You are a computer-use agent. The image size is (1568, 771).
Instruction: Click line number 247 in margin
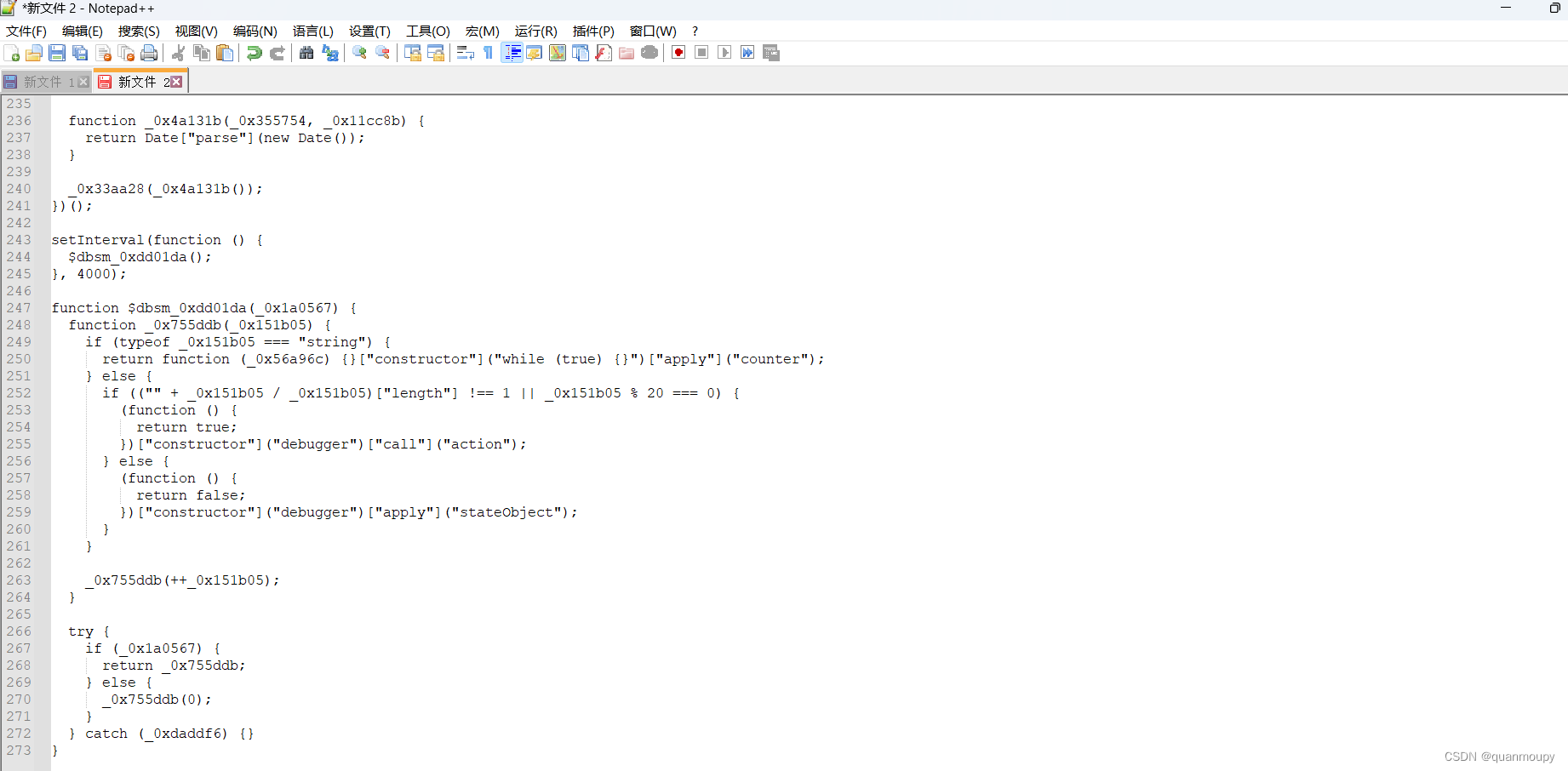pos(19,308)
